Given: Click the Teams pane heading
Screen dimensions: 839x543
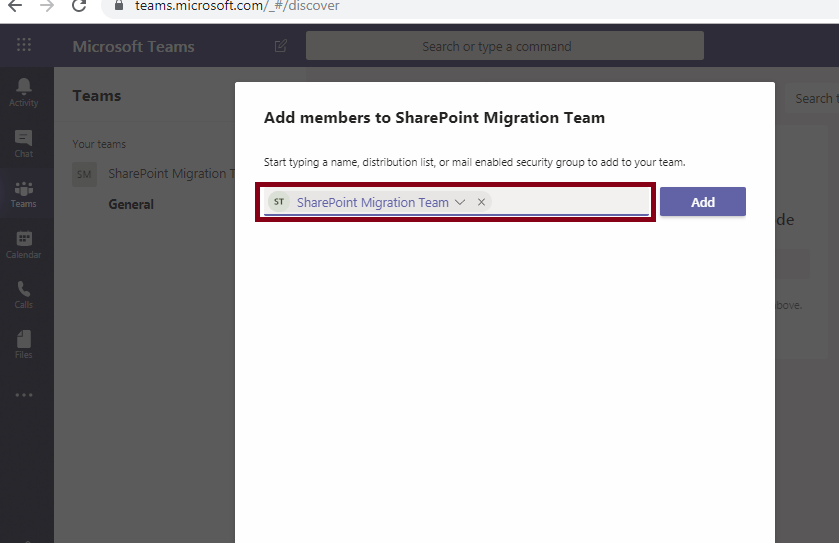Looking at the screenshot, I should point(97,96).
